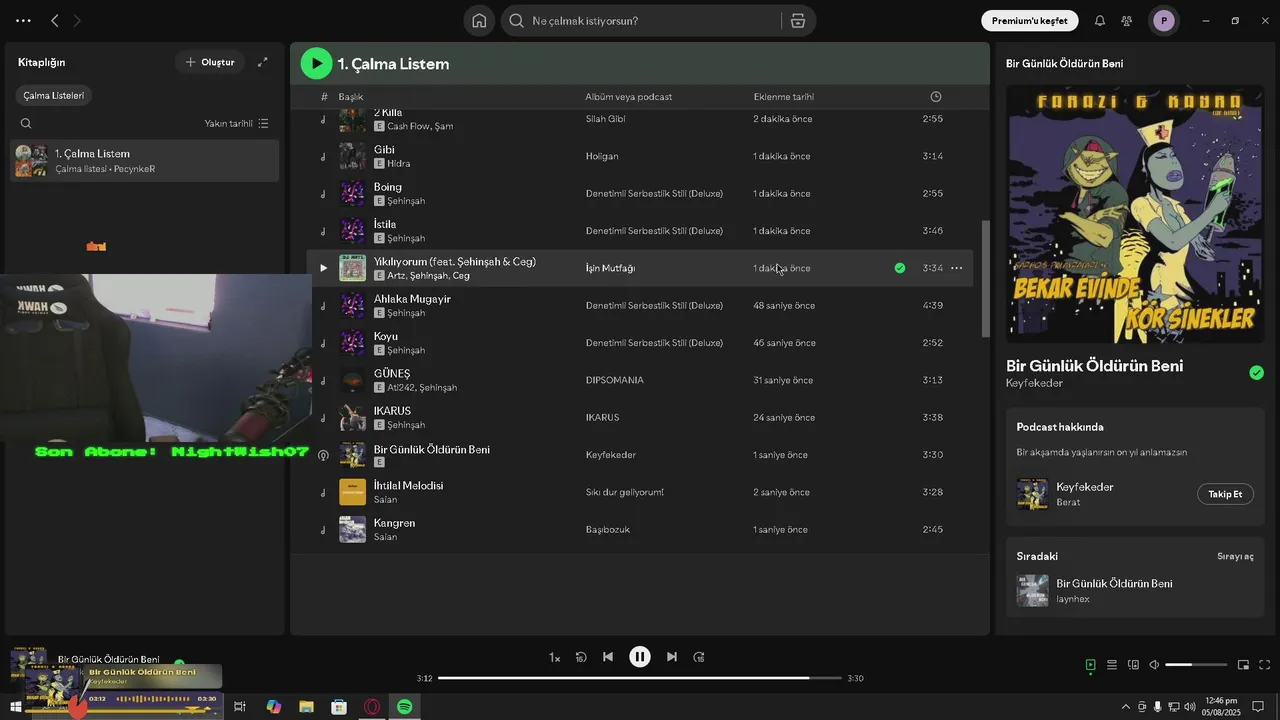The image size is (1280, 720).
Task: Select the queued track by laynhex
Action: coord(1135,590)
